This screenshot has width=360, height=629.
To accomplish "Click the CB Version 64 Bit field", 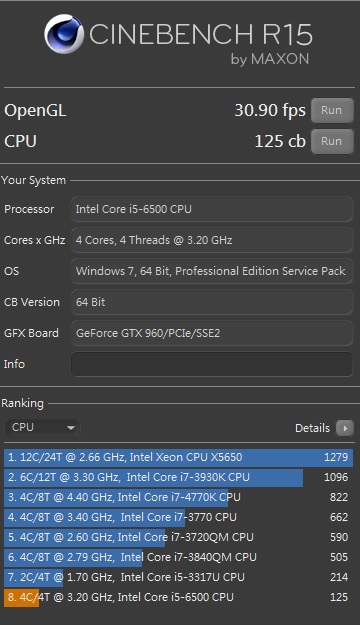I will [212, 302].
